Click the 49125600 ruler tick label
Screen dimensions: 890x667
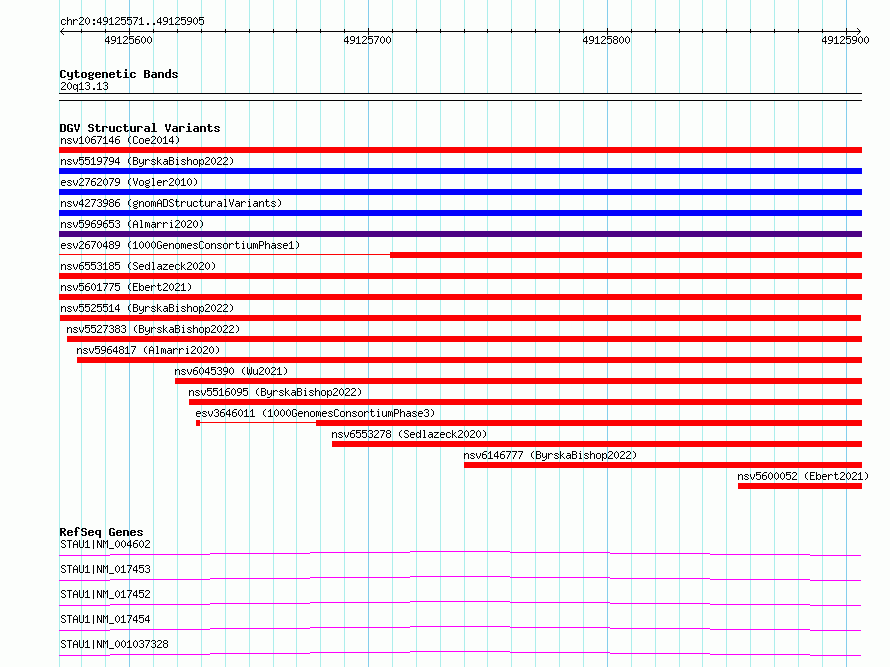pyautogui.click(x=128, y=40)
